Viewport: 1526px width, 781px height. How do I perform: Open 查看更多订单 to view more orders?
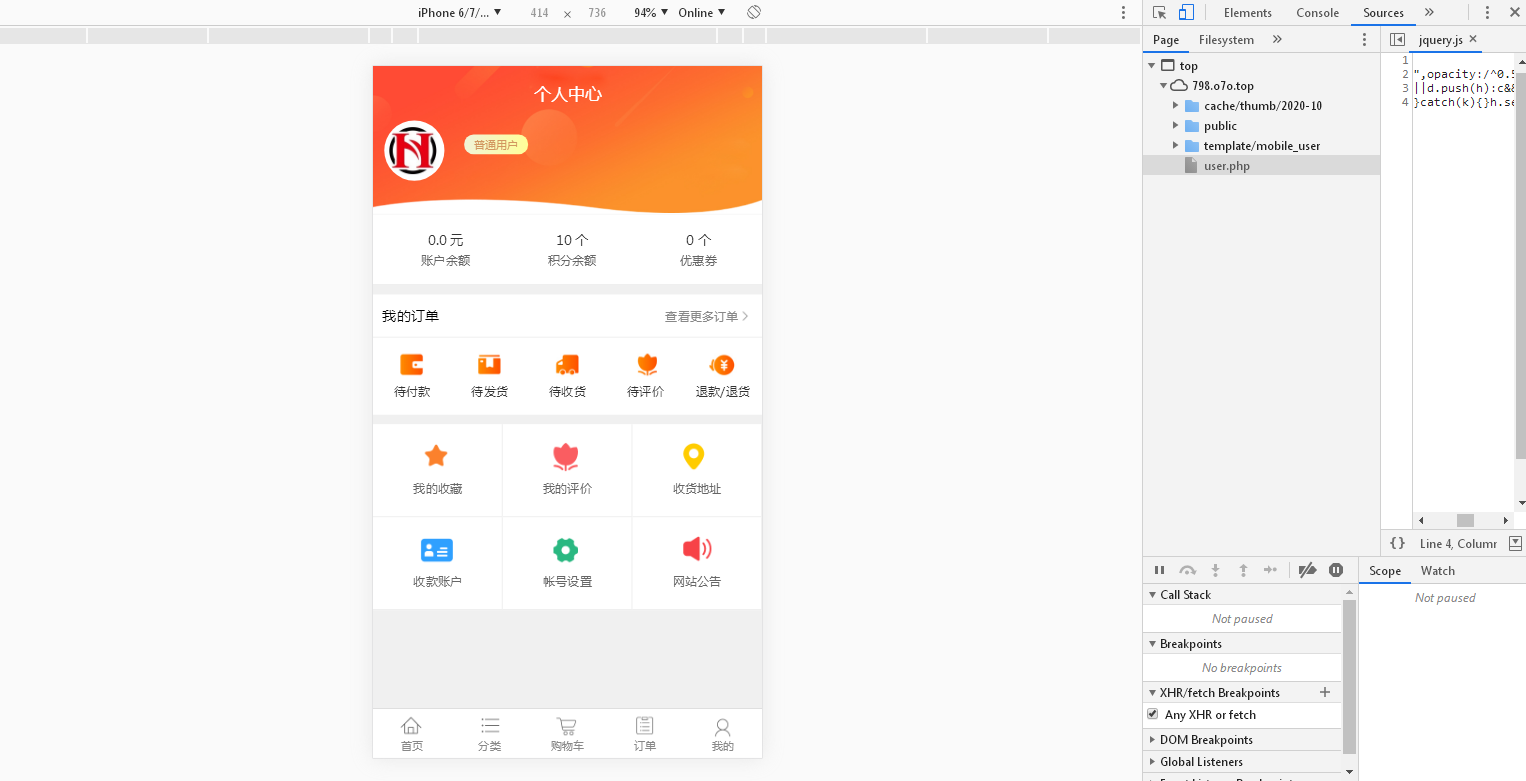[702, 315]
